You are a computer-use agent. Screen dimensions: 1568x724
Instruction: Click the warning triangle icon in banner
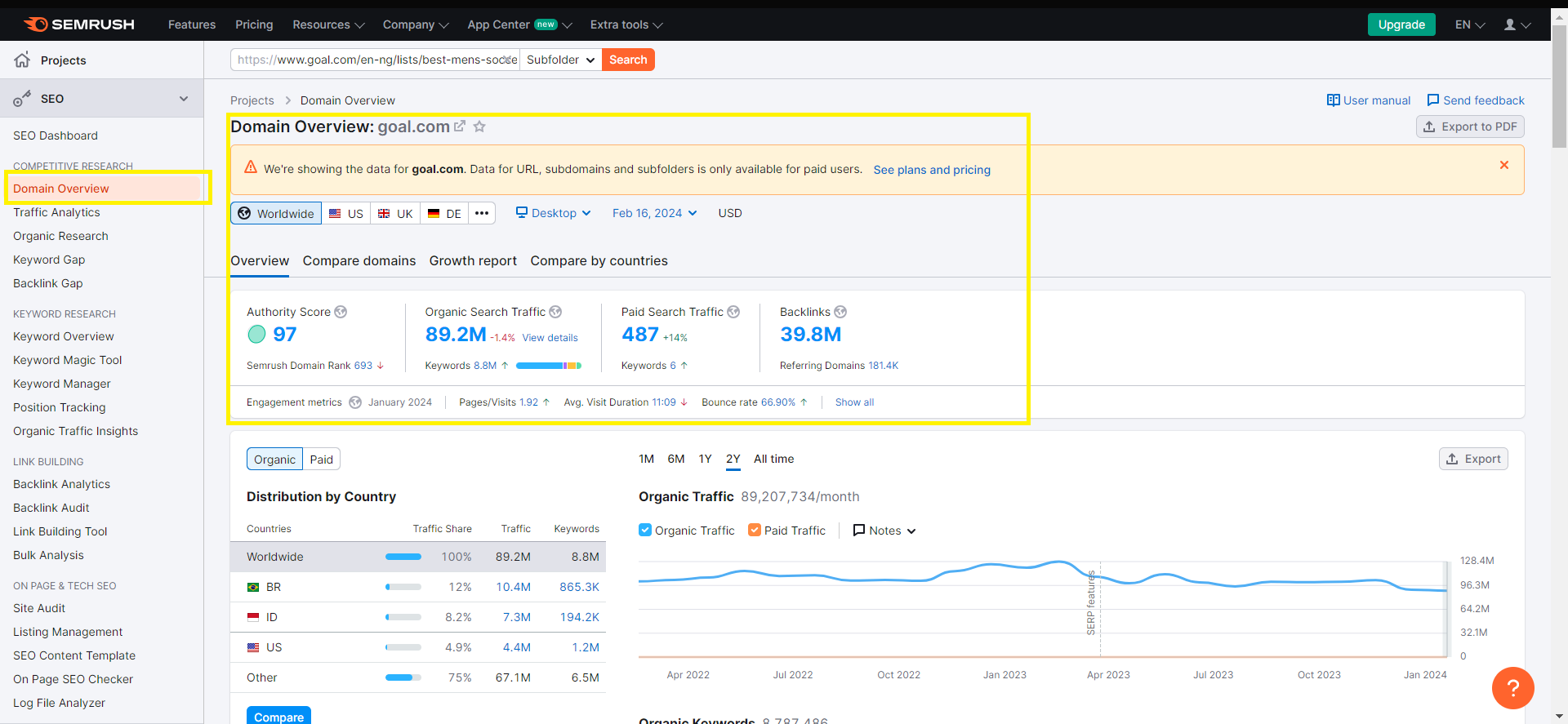pyautogui.click(x=251, y=167)
